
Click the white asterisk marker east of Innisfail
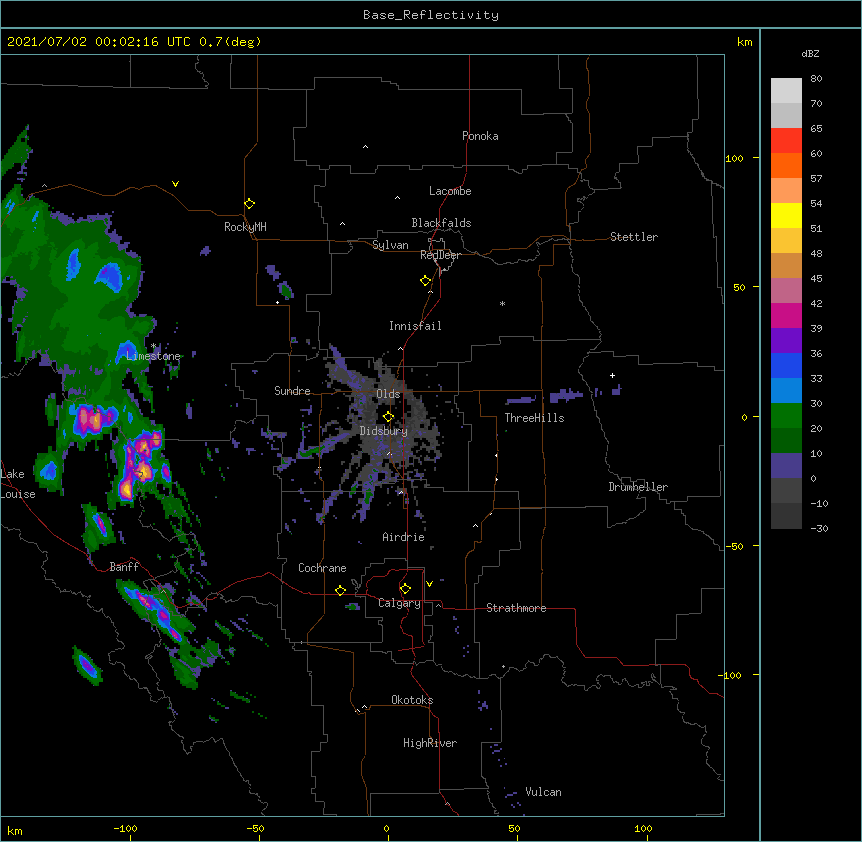502,303
